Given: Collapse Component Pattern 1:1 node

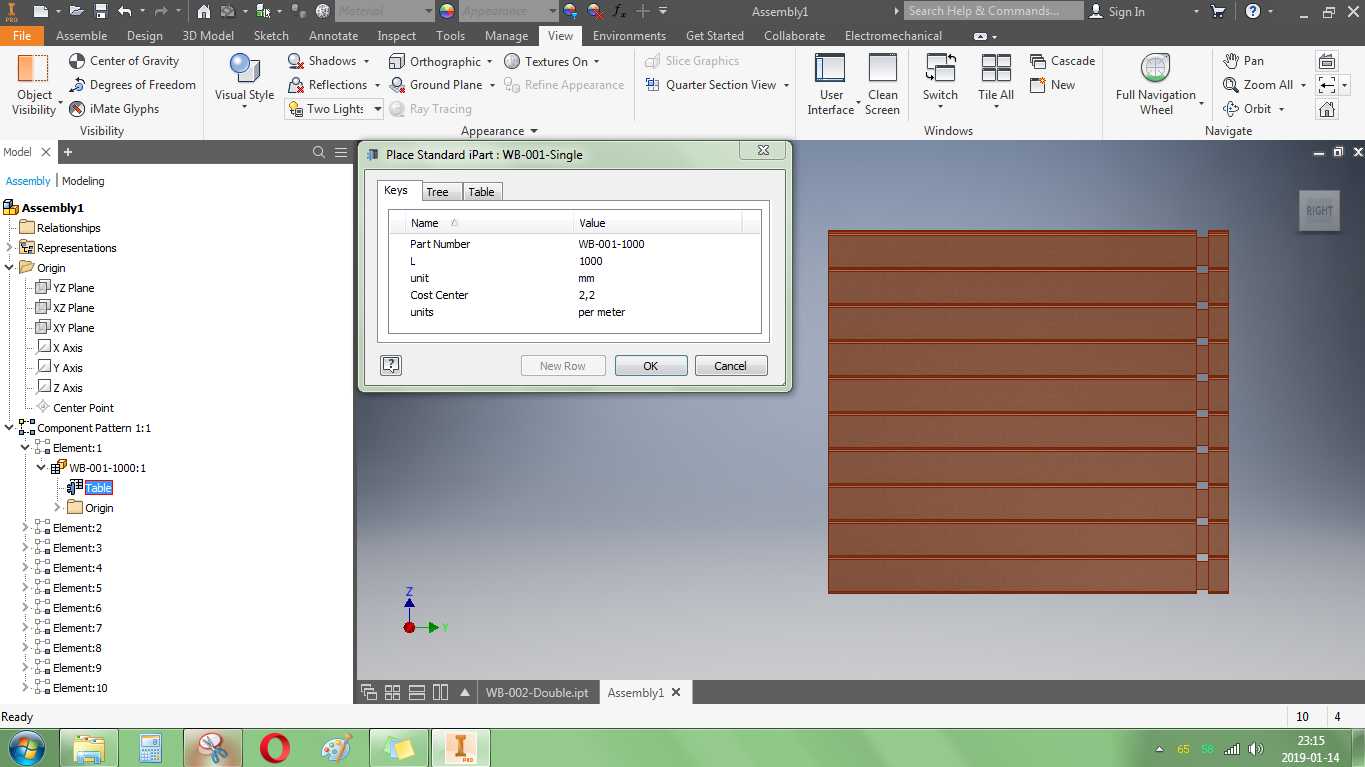Looking at the screenshot, I should pos(10,428).
